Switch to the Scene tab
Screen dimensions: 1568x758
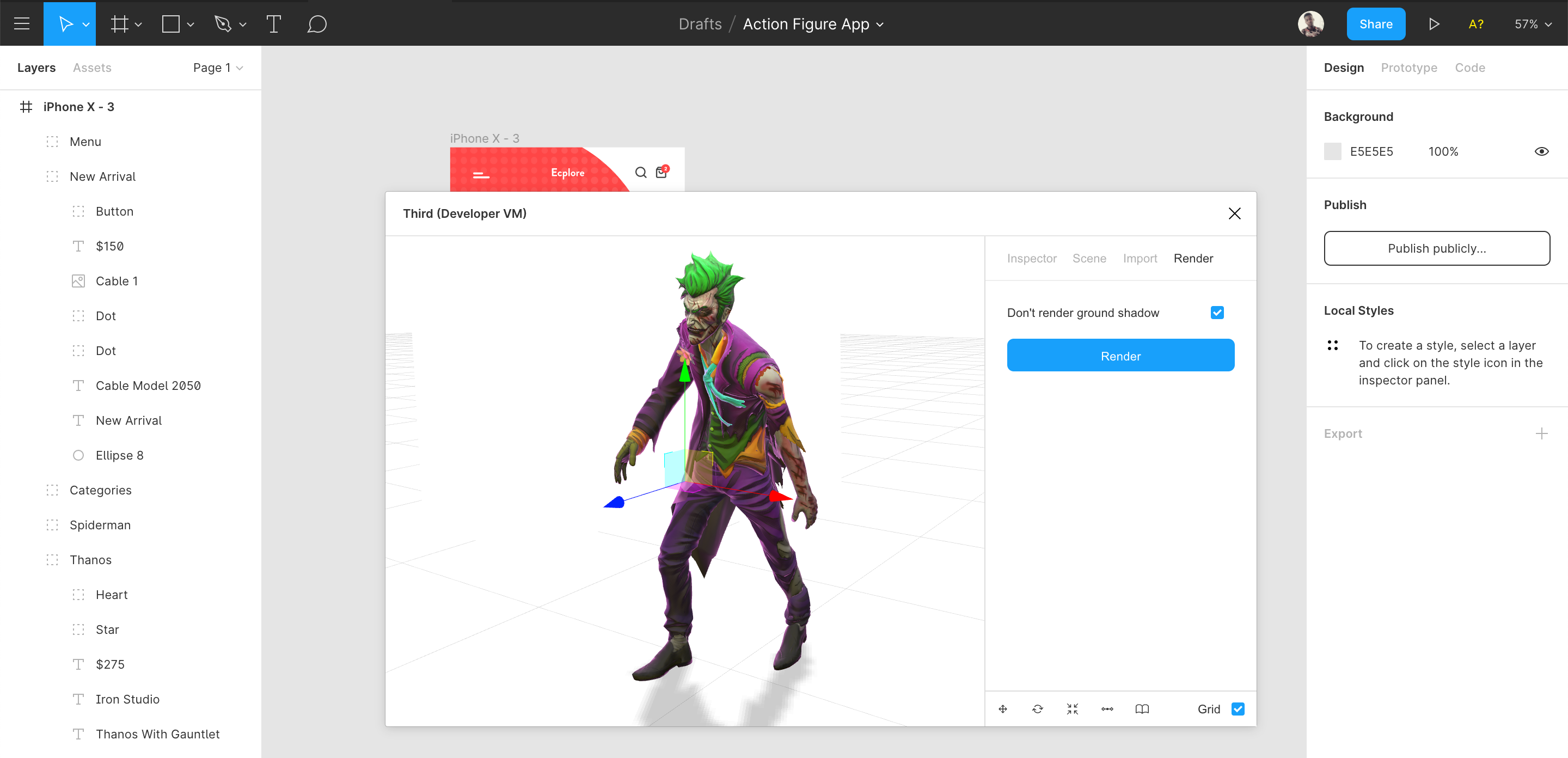point(1089,258)
